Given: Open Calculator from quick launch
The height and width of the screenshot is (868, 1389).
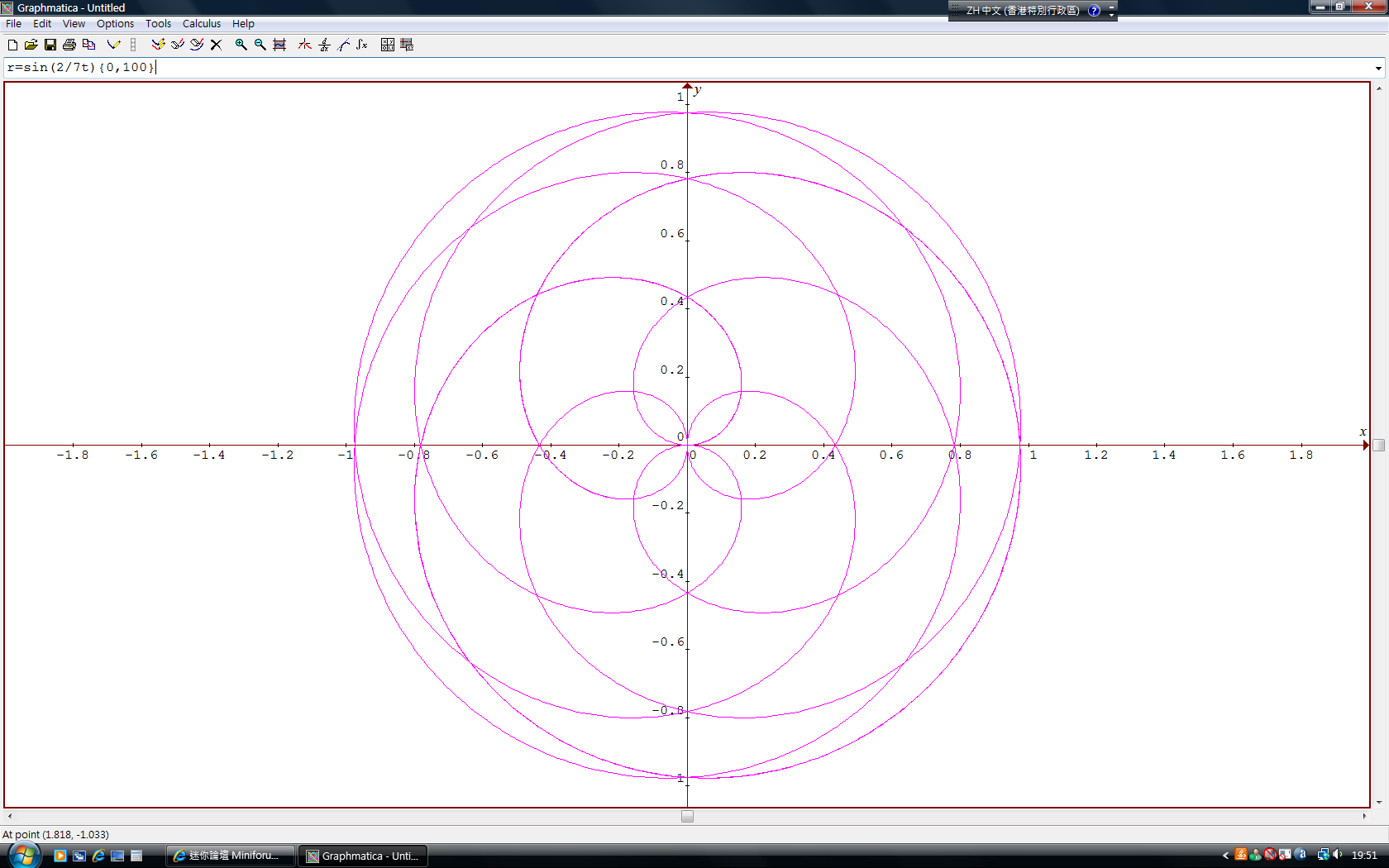Looking at the screenshot, I should [x=136, y=856].
